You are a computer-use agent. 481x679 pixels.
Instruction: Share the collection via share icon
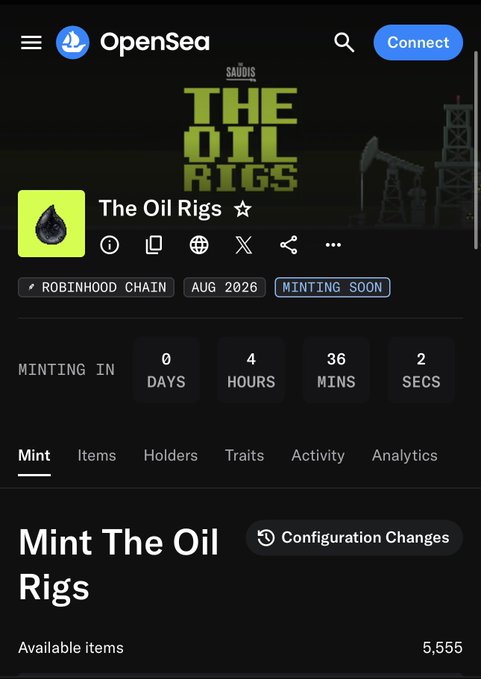(x=288, y=245)
